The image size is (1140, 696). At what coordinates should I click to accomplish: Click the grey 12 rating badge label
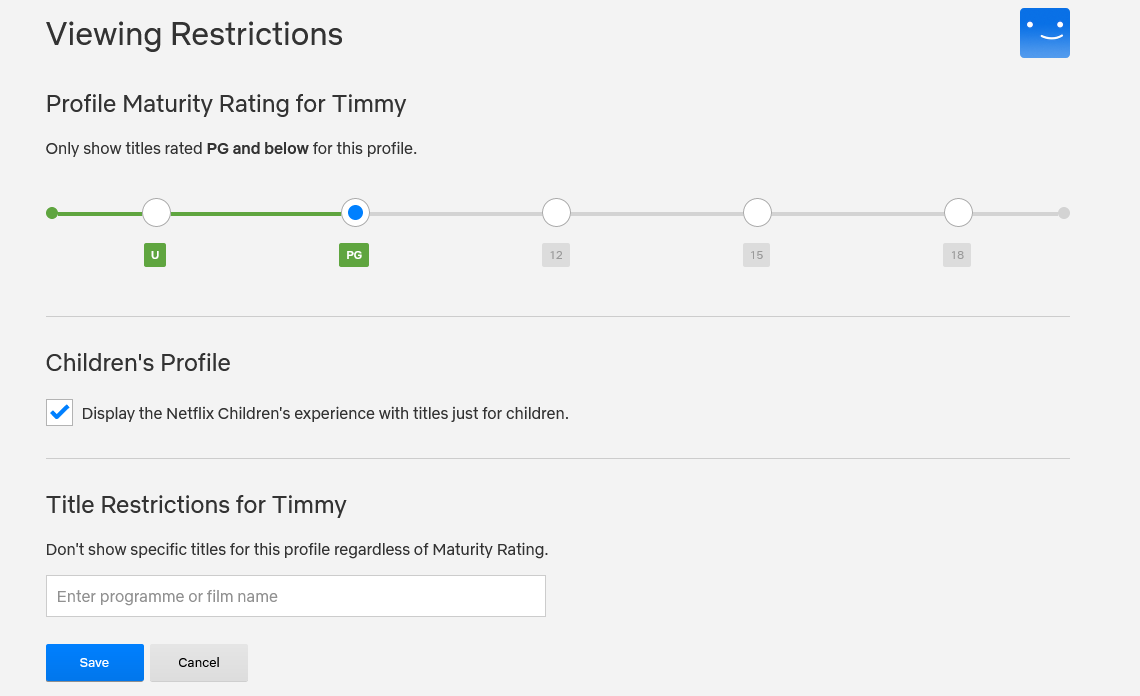pos(556,255)
